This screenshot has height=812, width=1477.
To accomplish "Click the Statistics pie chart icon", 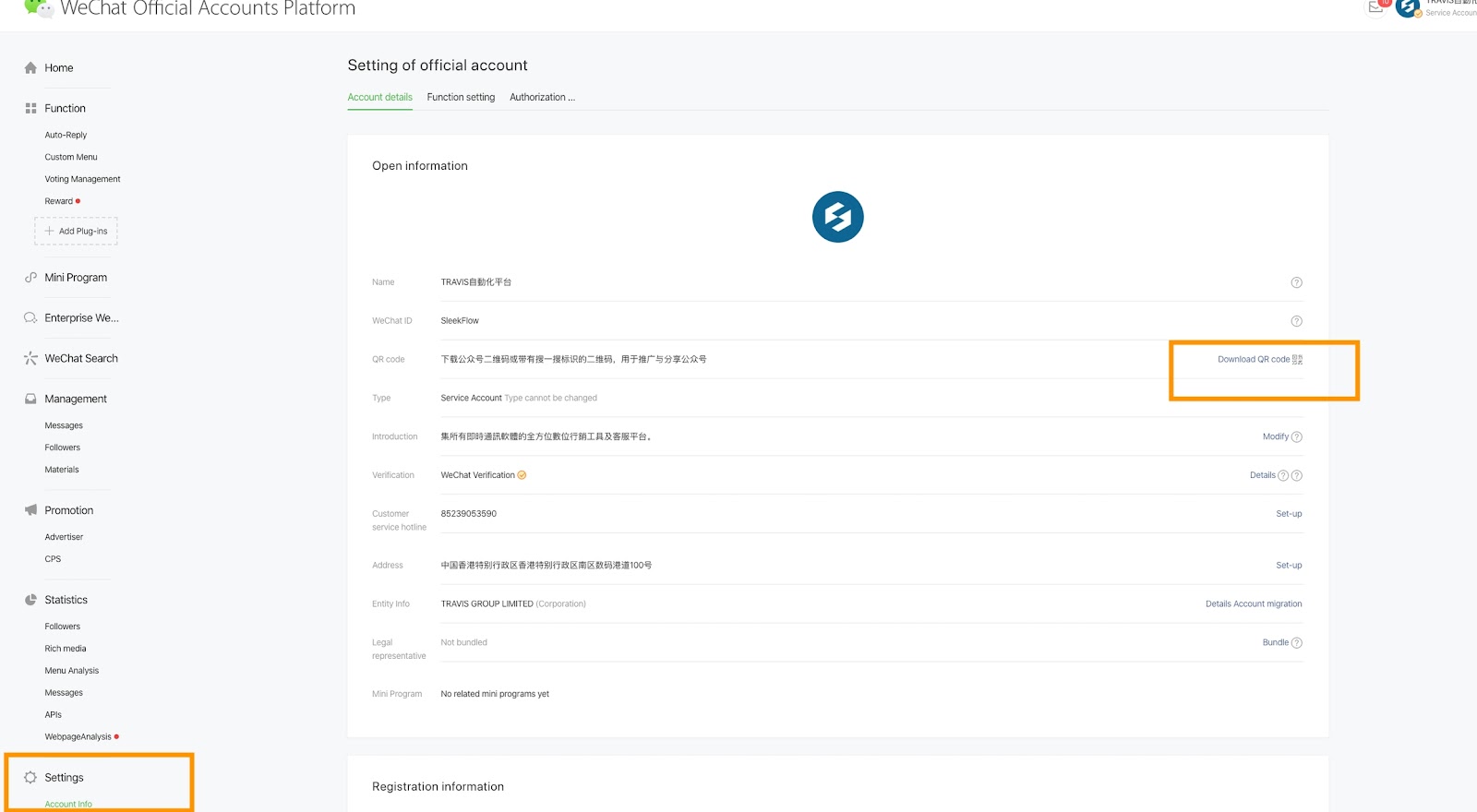I will (x=30, y=600).
